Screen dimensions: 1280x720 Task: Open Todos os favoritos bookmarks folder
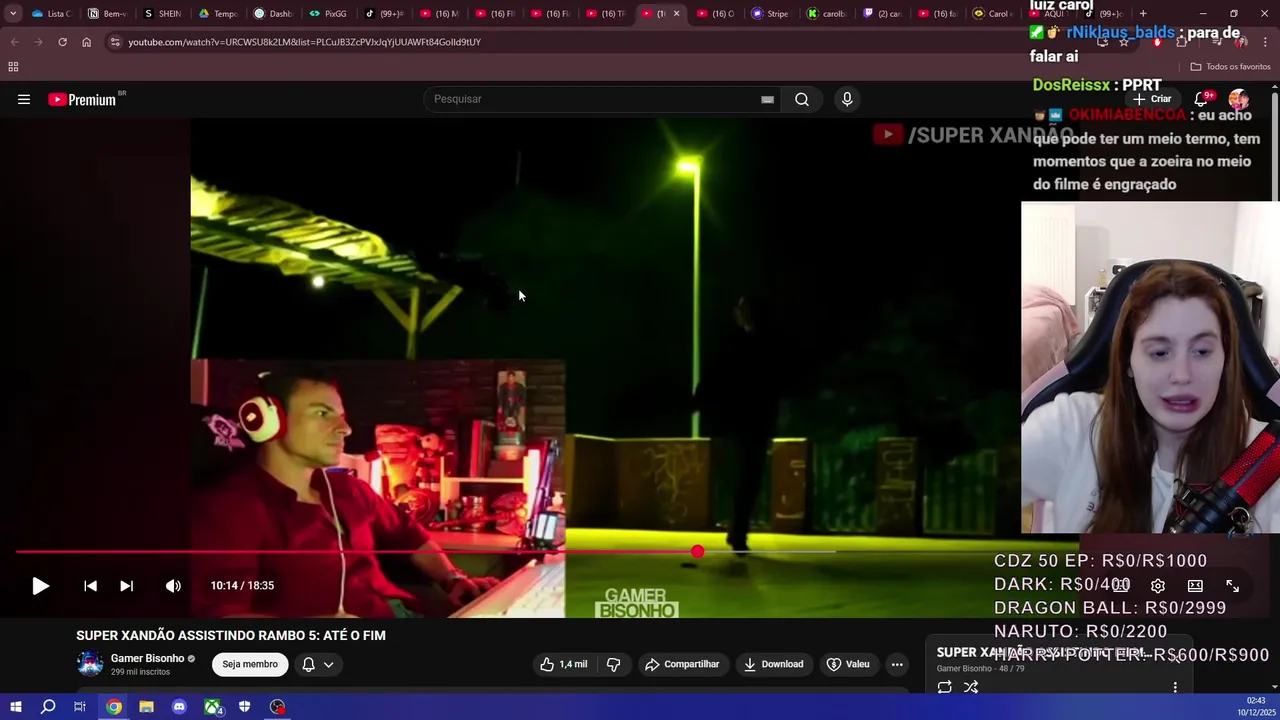click(1230, 67)
